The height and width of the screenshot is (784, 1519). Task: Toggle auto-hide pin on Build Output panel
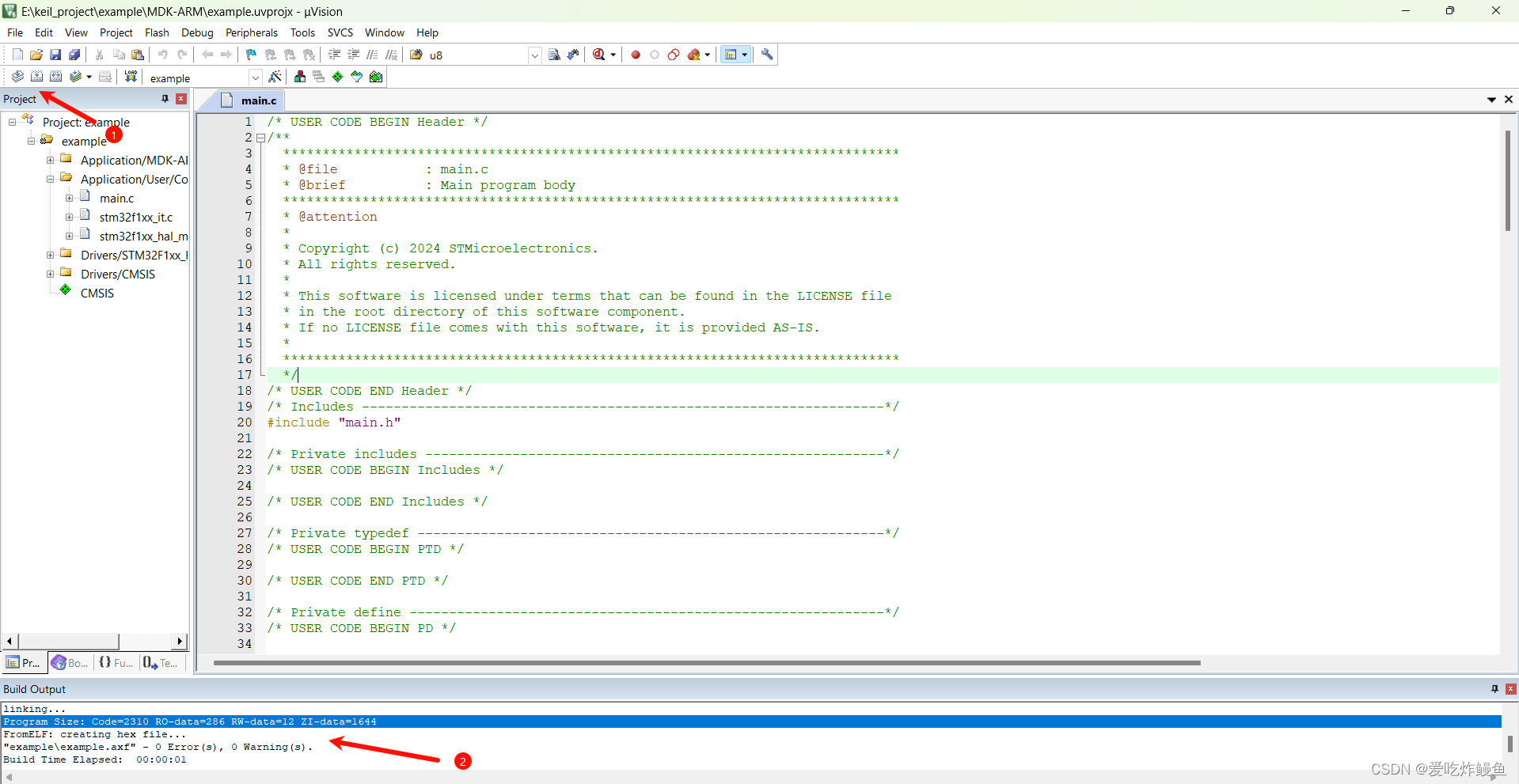[1494, 689]
